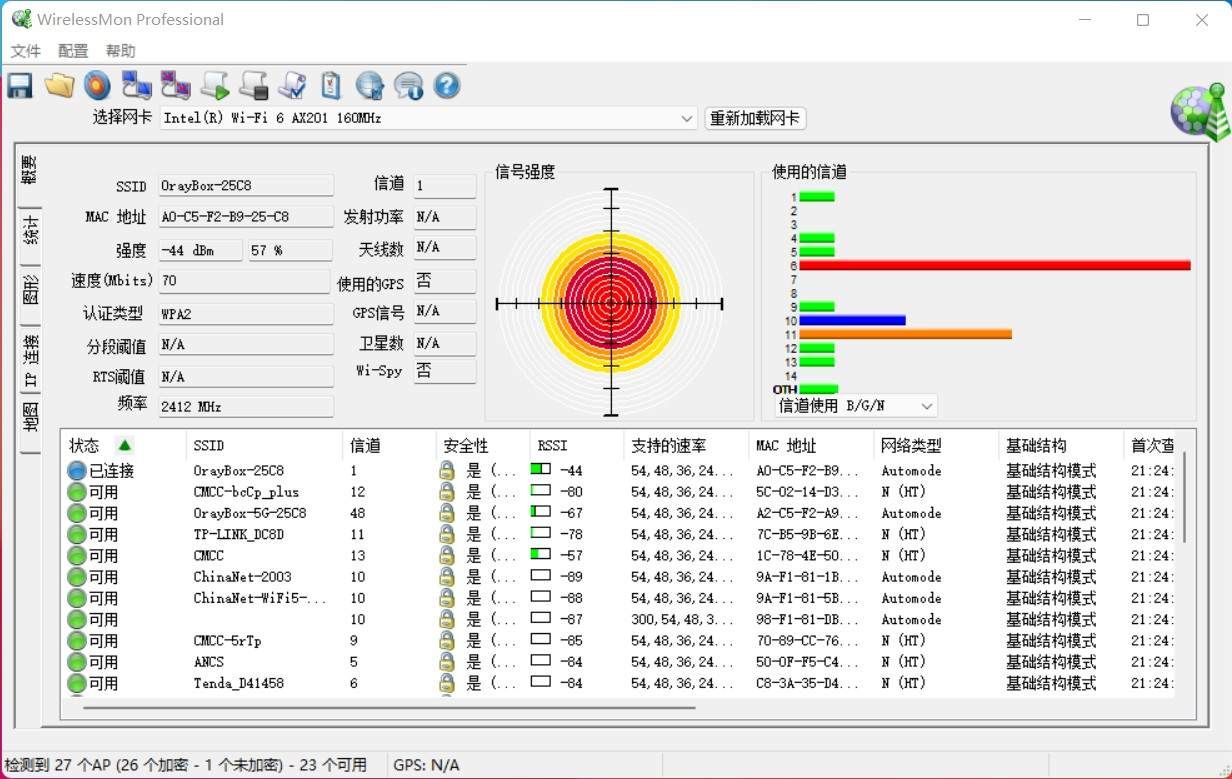
Task: Click the signal strength radar center
Action: pos(609,303)
